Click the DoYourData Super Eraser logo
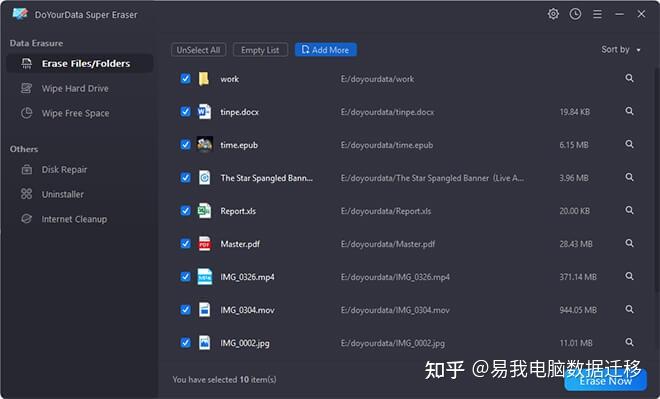 point(20,14)
